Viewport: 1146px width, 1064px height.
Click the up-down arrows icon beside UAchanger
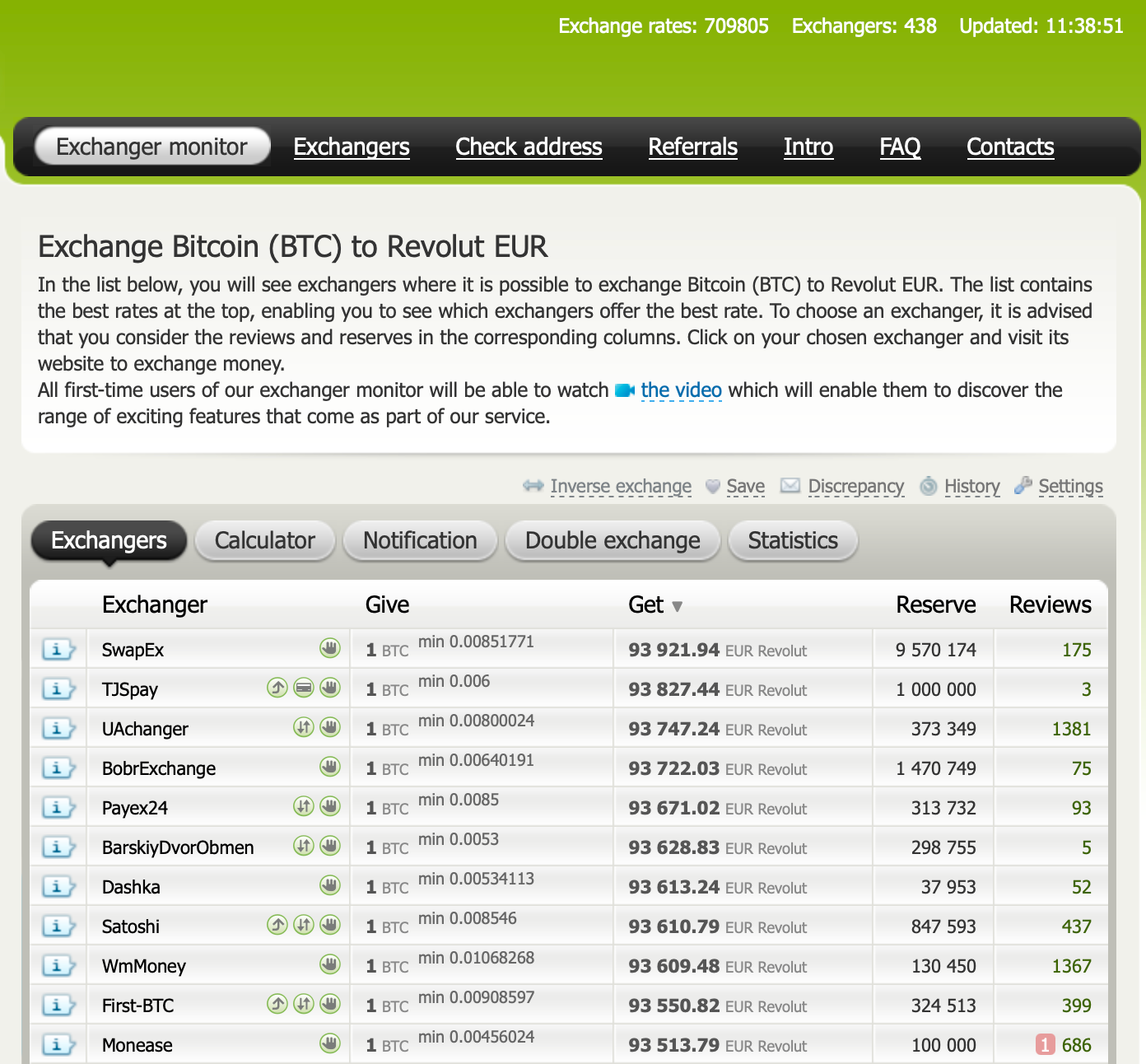click(x=304, y=727)
